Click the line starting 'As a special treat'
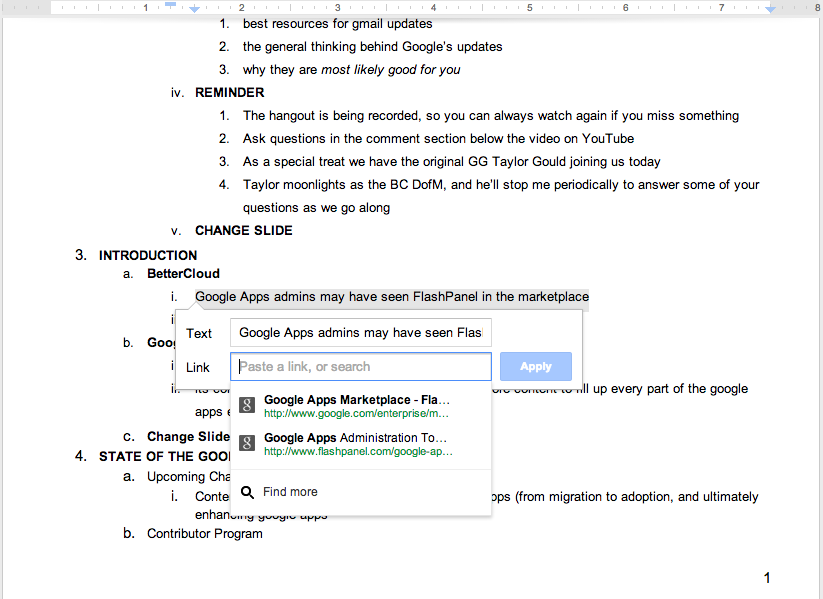 pos(451,162)
